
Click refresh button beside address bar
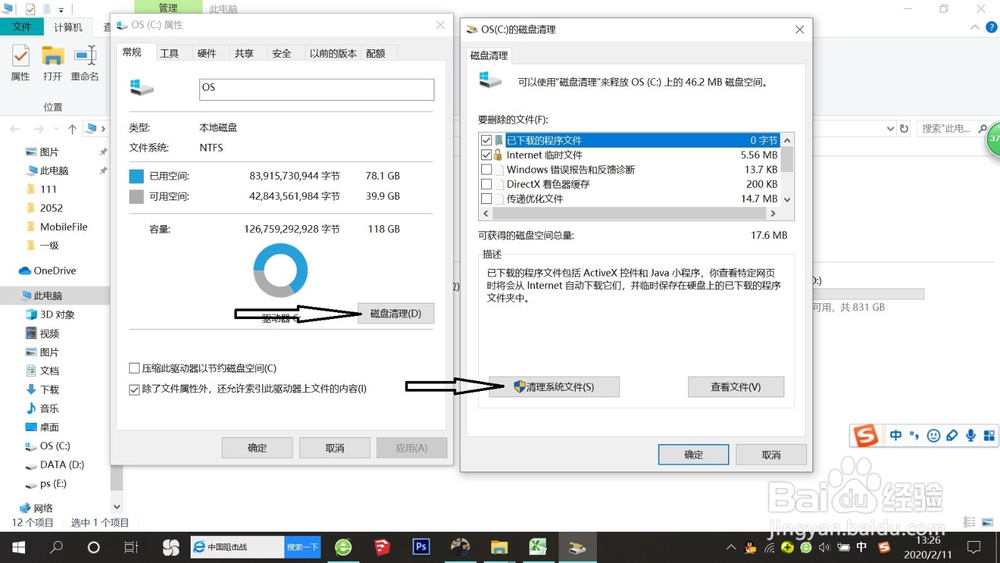pyautogui.click(x=904, y=129)
